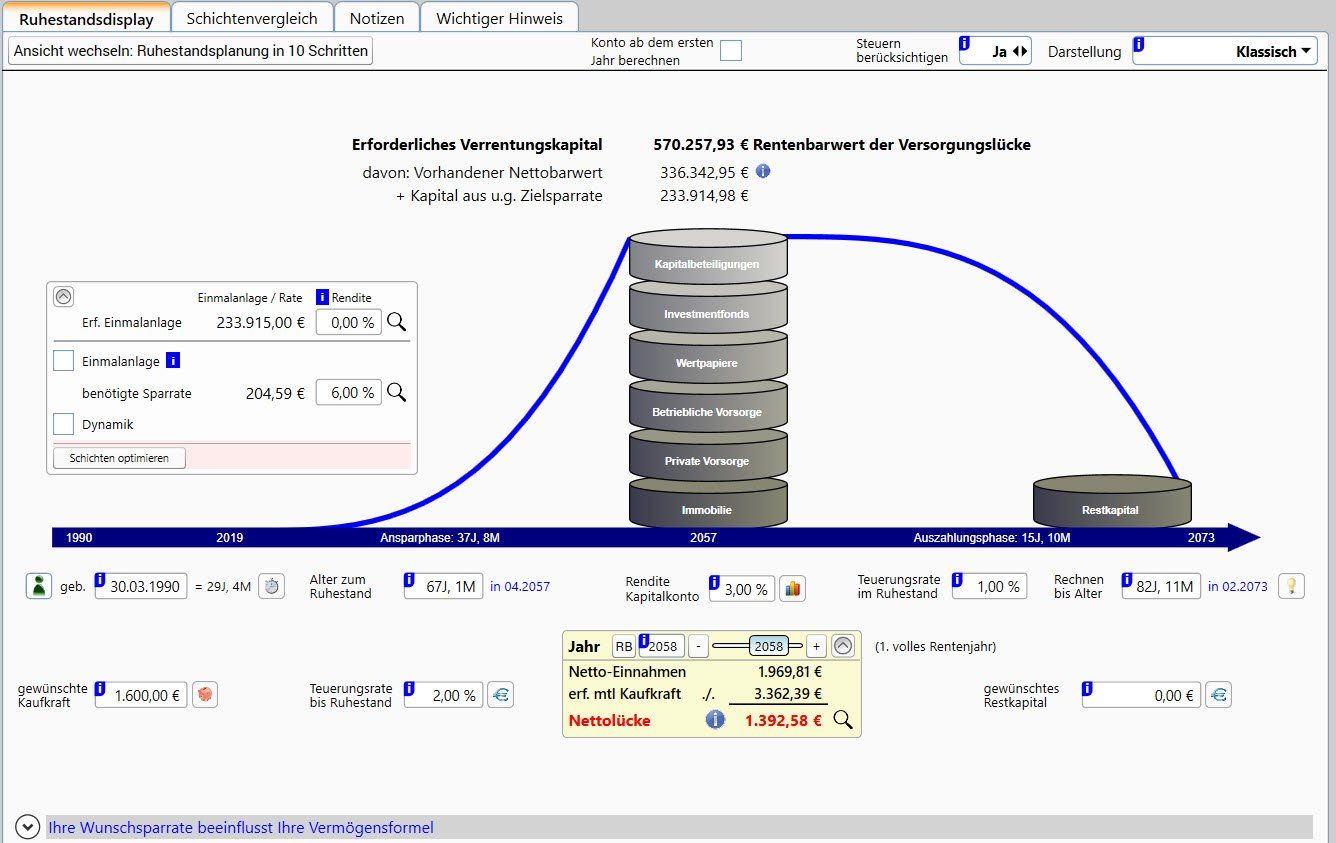1336x843 pixels.
Task: Click the magnifier in the Erf. Einmalanlage row
Action: coord(397,322)
